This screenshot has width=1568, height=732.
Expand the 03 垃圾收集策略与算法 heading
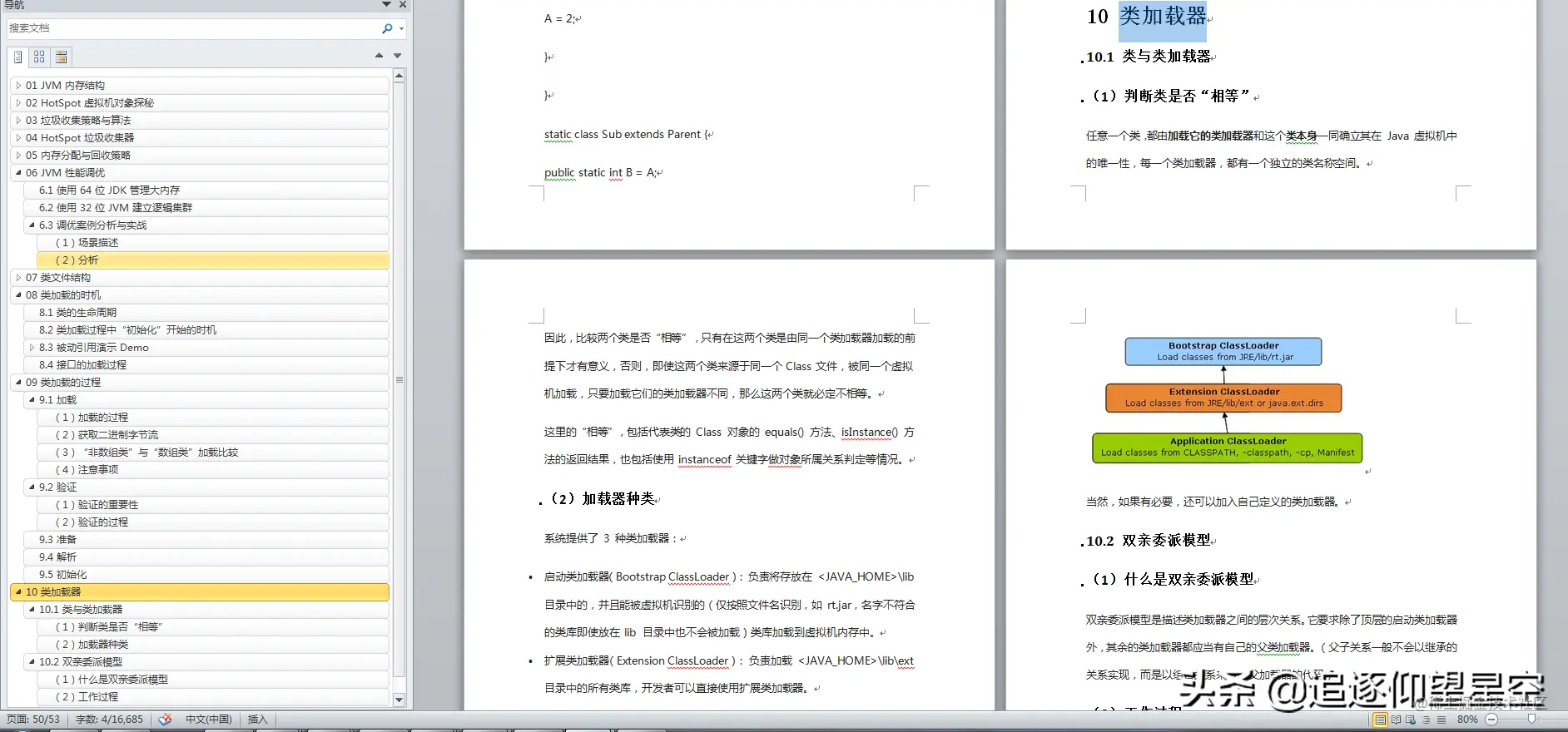click(x=18, y=121)
